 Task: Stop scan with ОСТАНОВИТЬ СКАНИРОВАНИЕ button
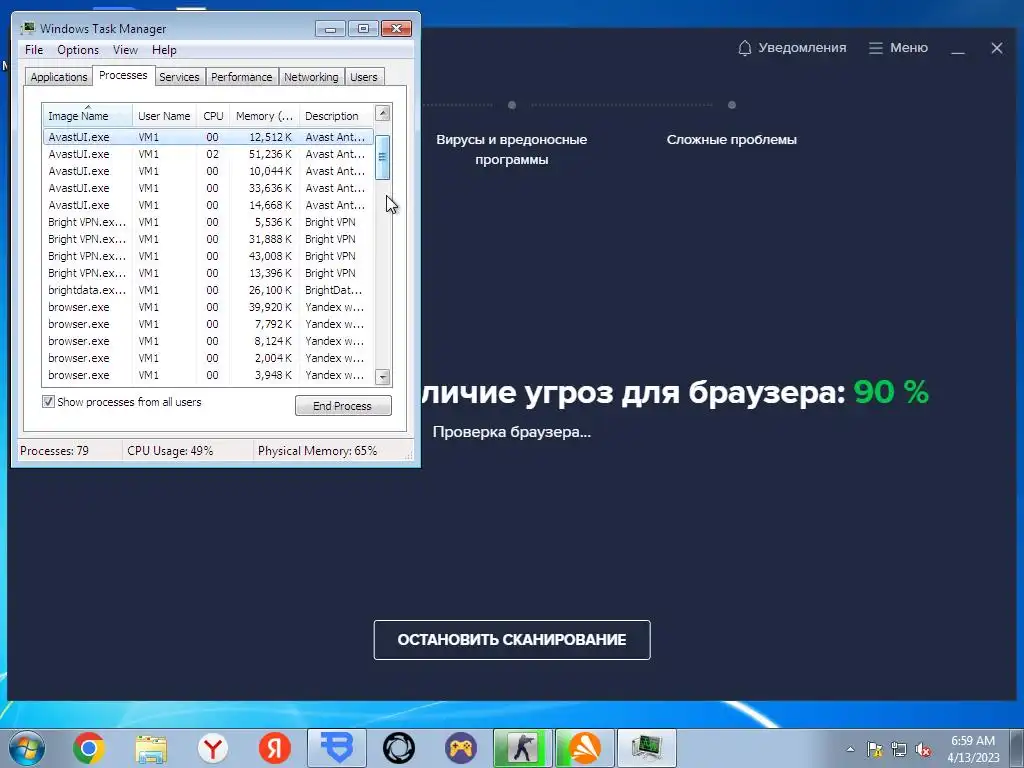point(512,640)
